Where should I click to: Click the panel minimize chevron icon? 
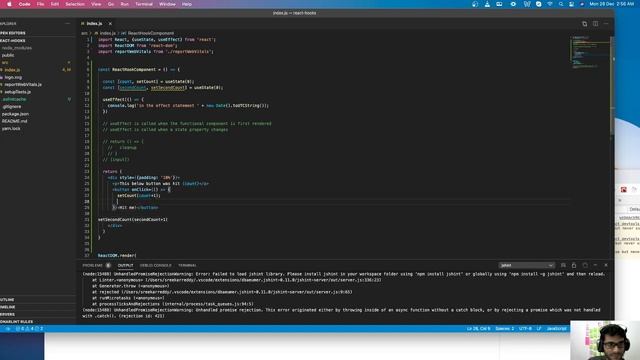(x=596, y=265)
